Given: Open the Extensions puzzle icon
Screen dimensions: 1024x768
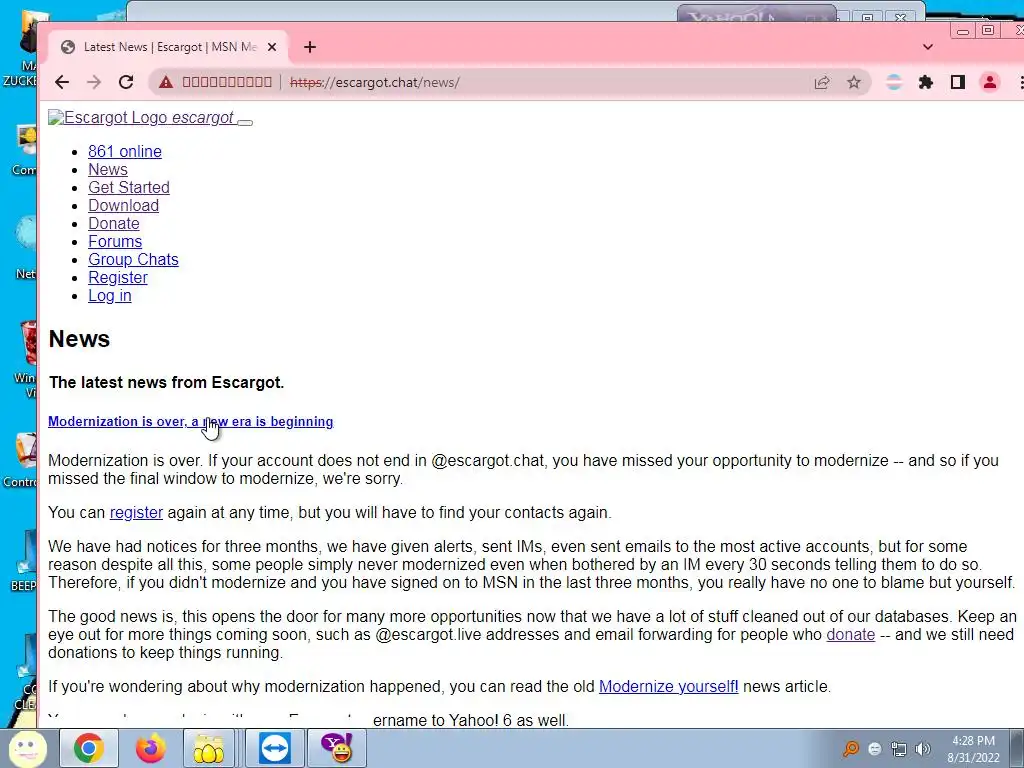Looking at the screenshot, I should 925,82.
